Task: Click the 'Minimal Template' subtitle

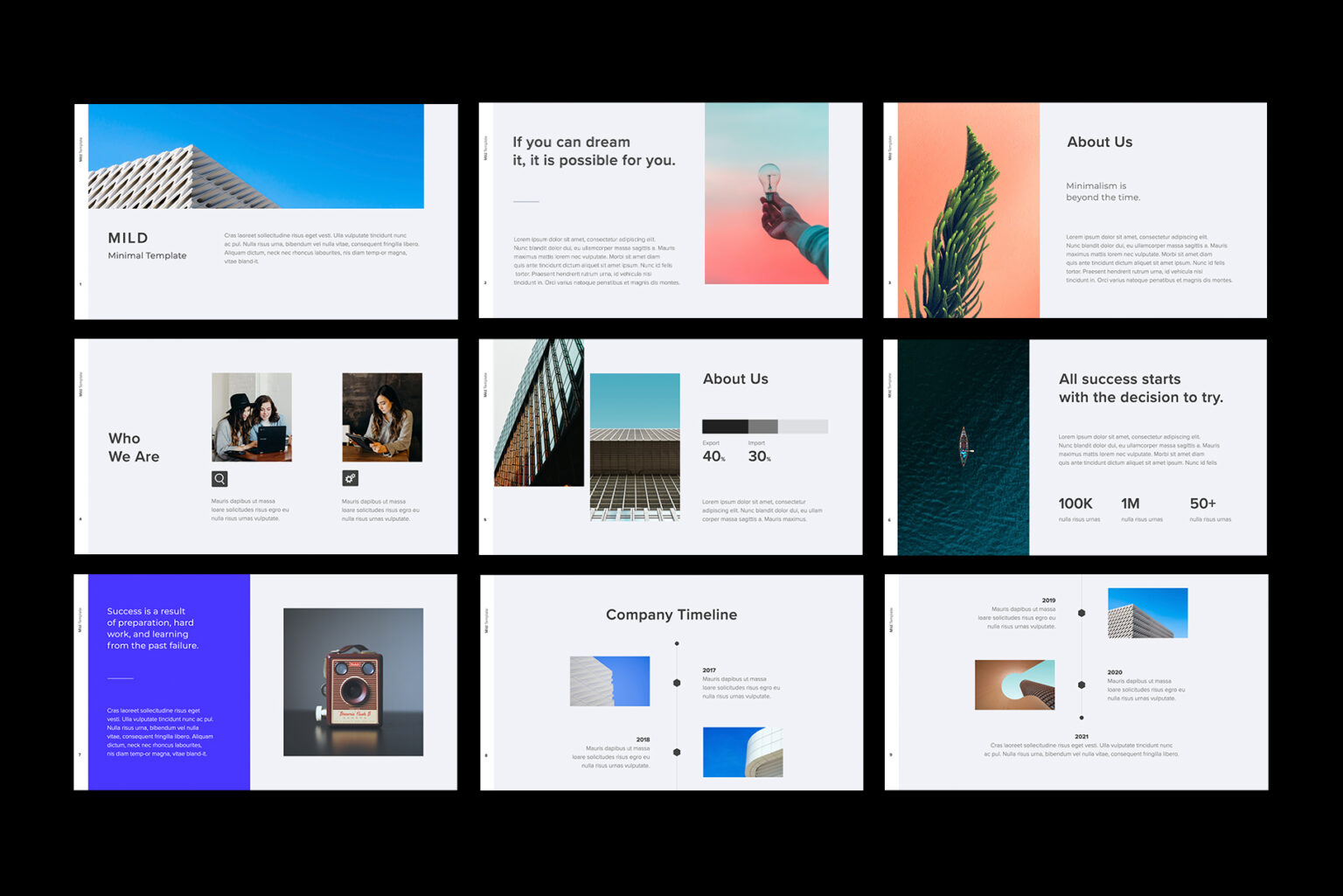Action: 147,255
